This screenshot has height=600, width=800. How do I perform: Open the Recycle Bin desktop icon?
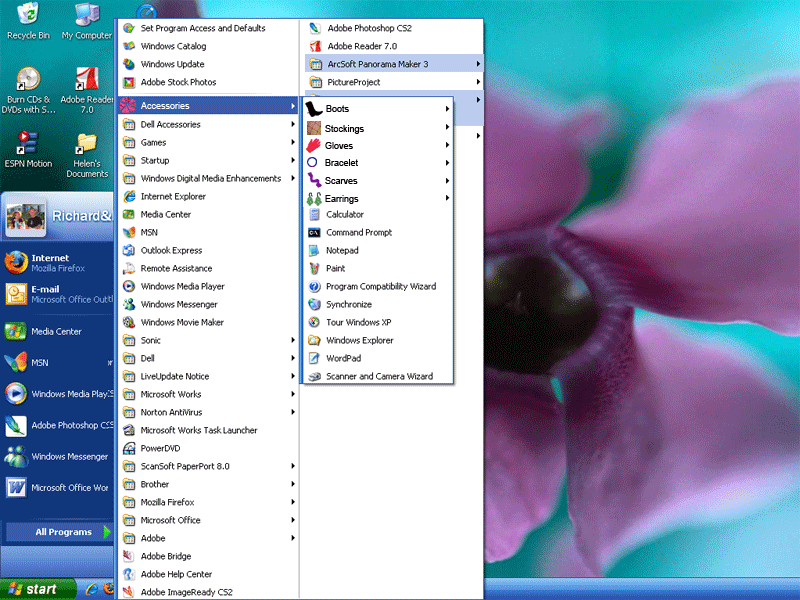click(29, 21)
